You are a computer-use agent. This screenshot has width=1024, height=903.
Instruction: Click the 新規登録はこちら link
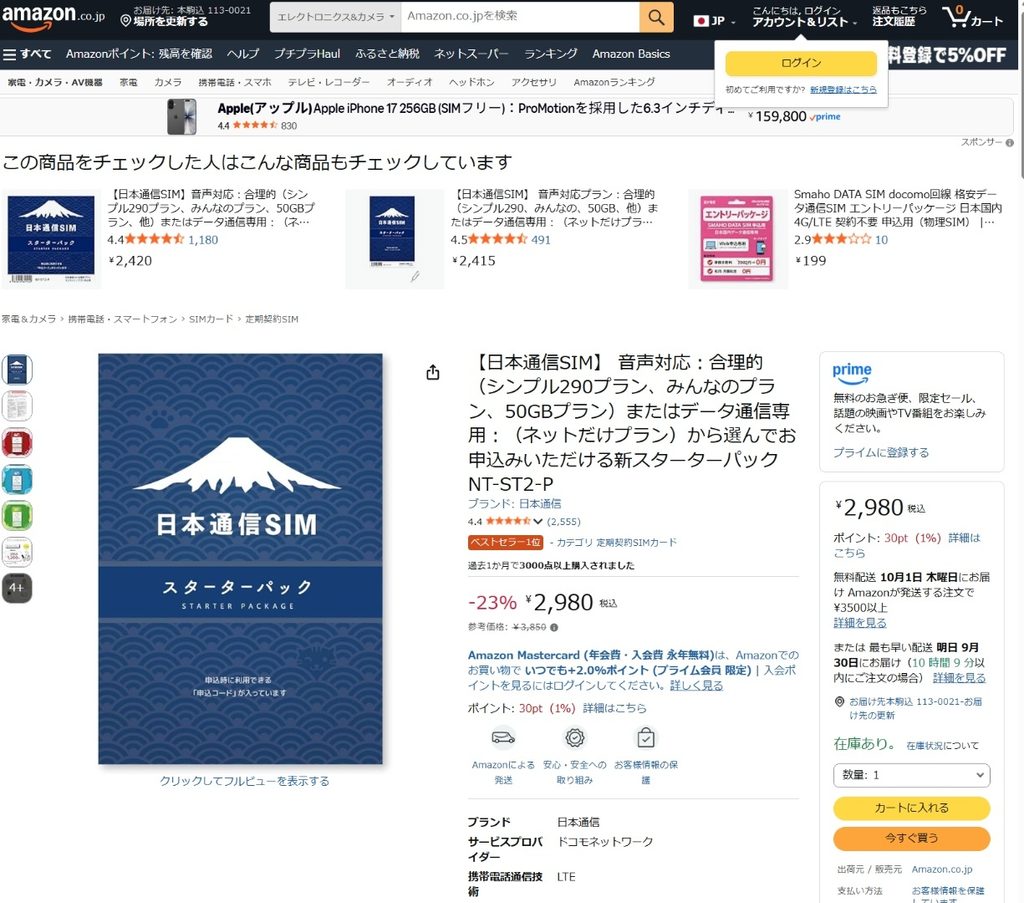[x=843, y=89]
